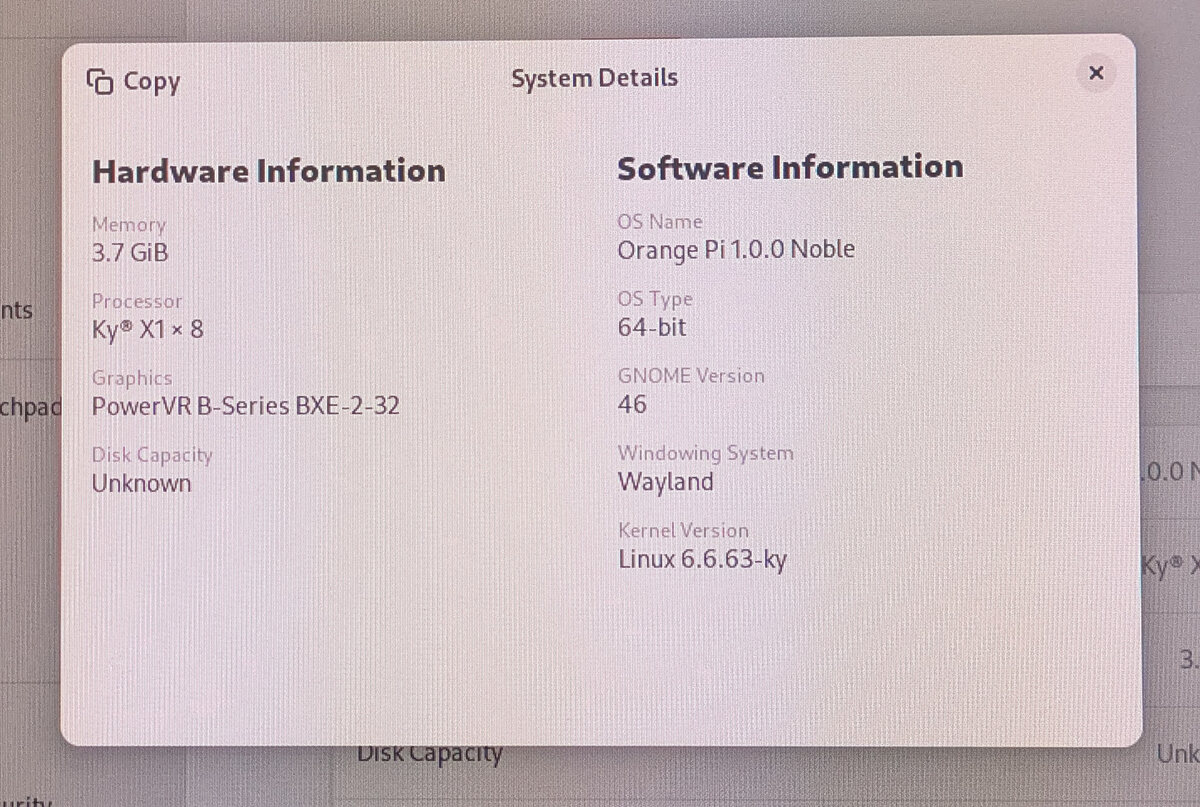Click the Graphics label
This screenshot has width=1200, height=807.
pyautogui.click(x=132, y=378)
